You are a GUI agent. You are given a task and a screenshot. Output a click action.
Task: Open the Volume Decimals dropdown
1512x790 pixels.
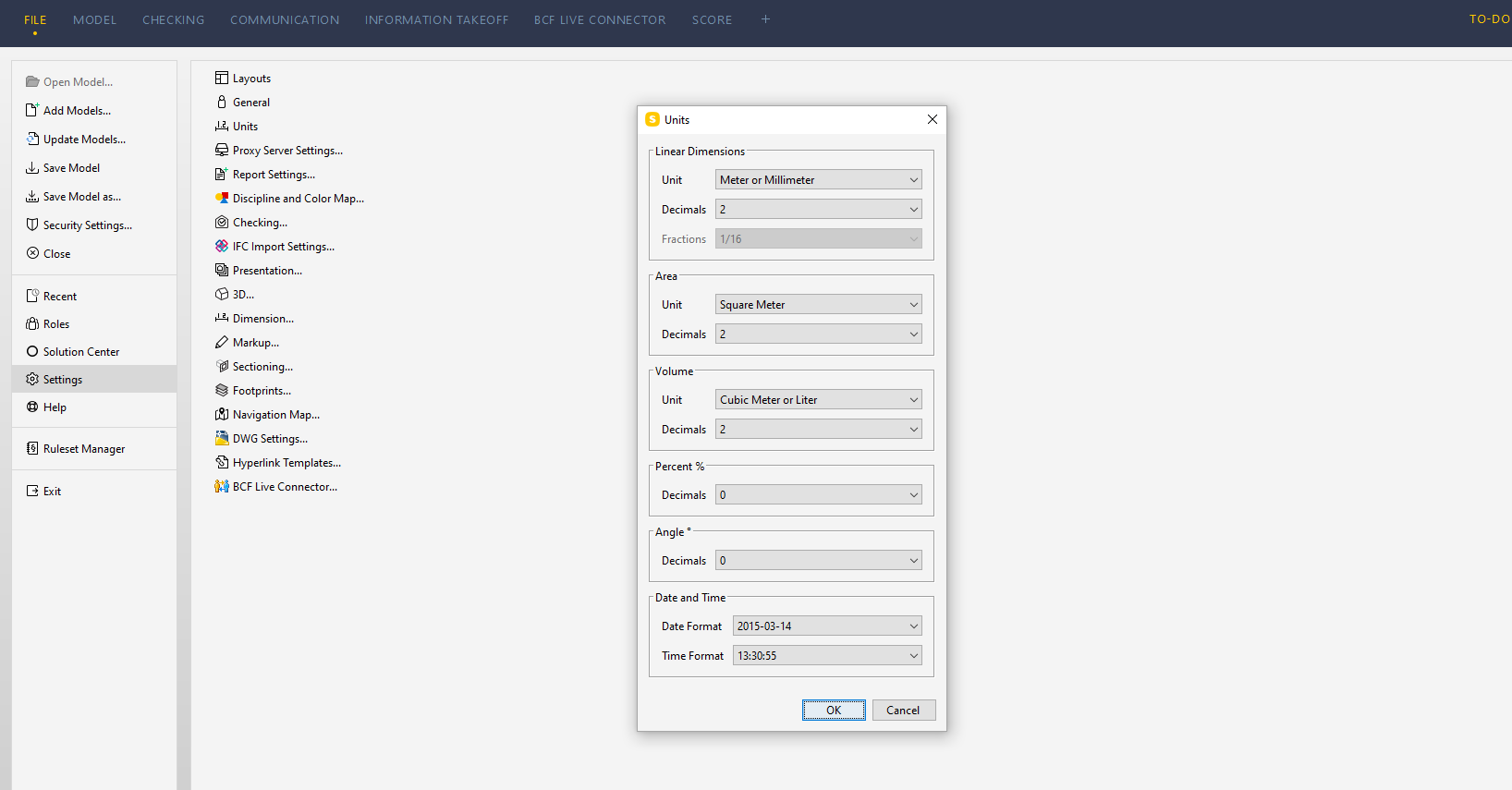click(x=818, y=429)
